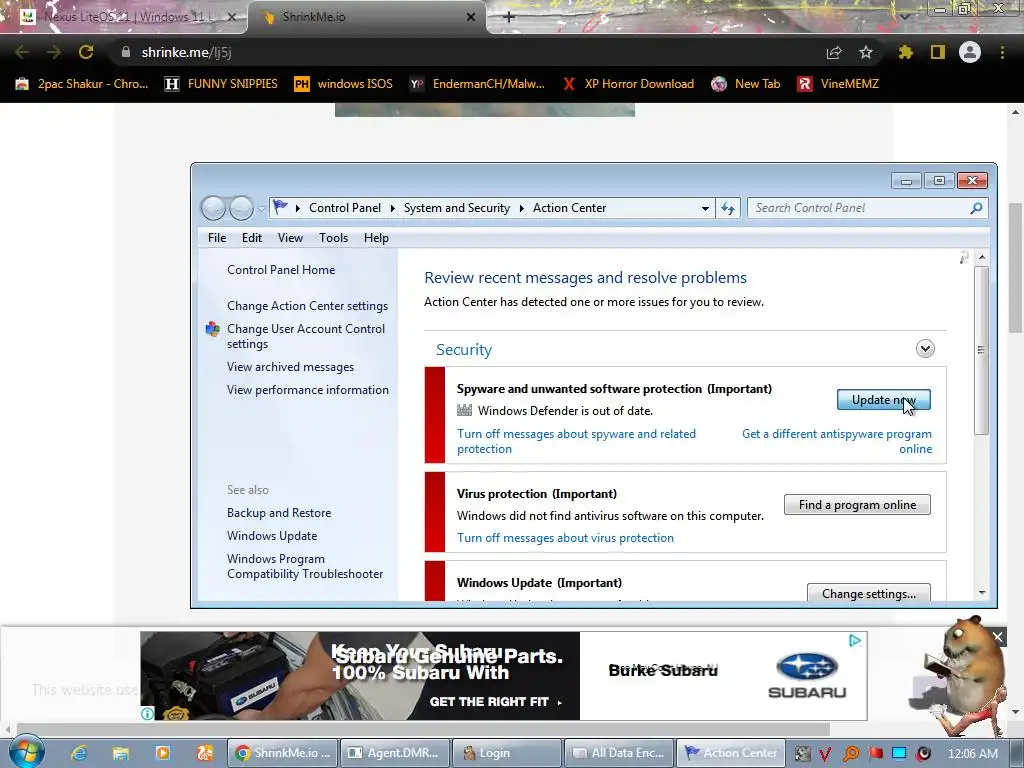Click the page horizontal scrollbar thumb

point(423,729)
